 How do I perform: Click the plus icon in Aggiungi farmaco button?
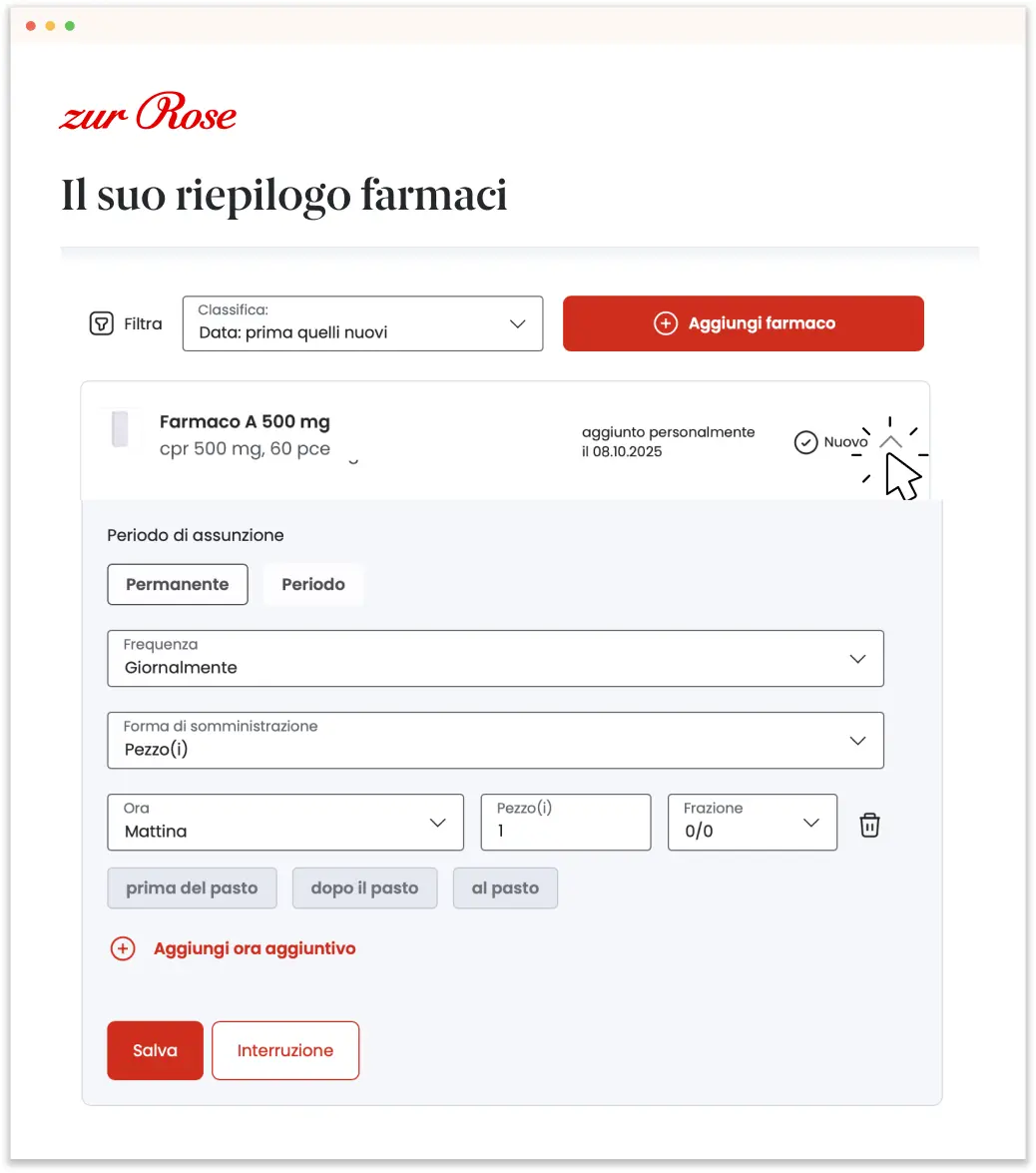click(666, 323)
